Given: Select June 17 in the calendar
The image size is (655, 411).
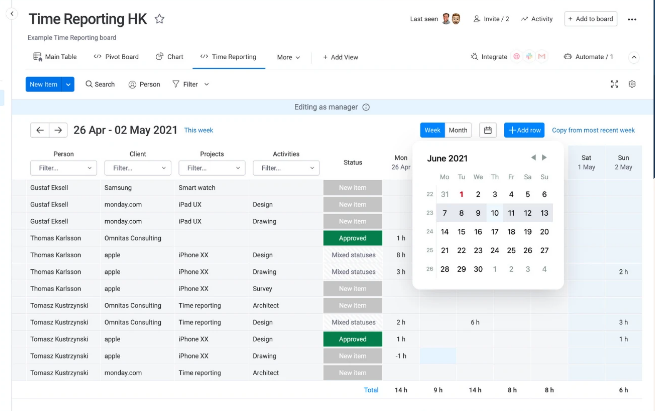Looking at the screenshot, I should click(x=495, y=232).
